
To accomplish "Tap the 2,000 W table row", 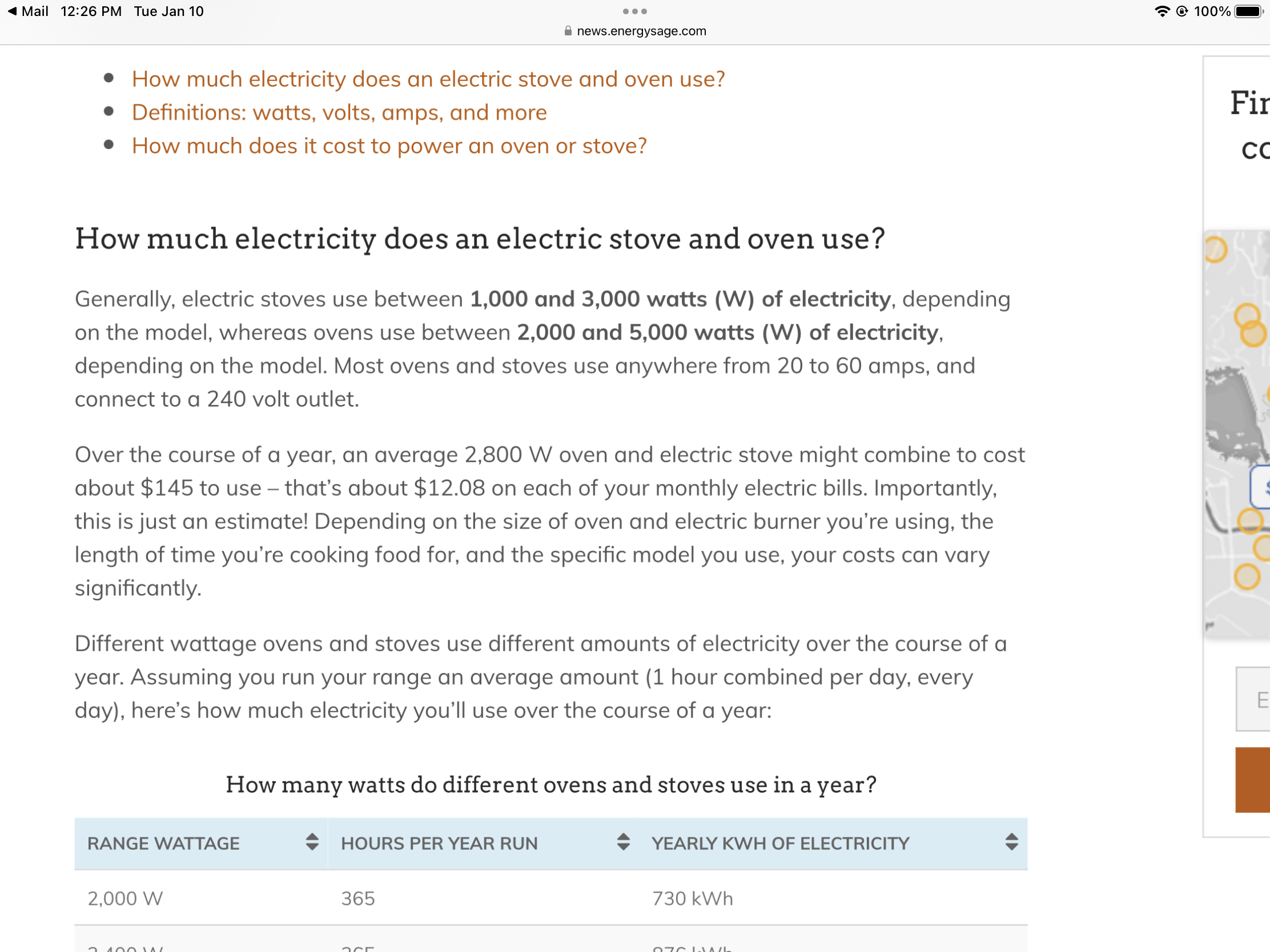I will 550,898.
